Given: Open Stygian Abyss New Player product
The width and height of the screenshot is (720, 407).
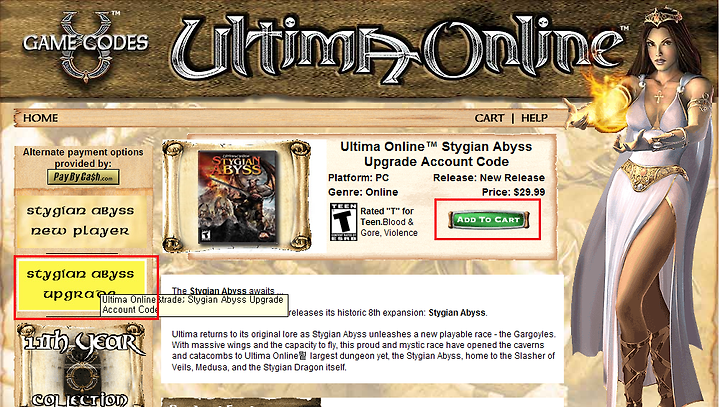Looking at the screenshot, I should (x=80, y=221).
